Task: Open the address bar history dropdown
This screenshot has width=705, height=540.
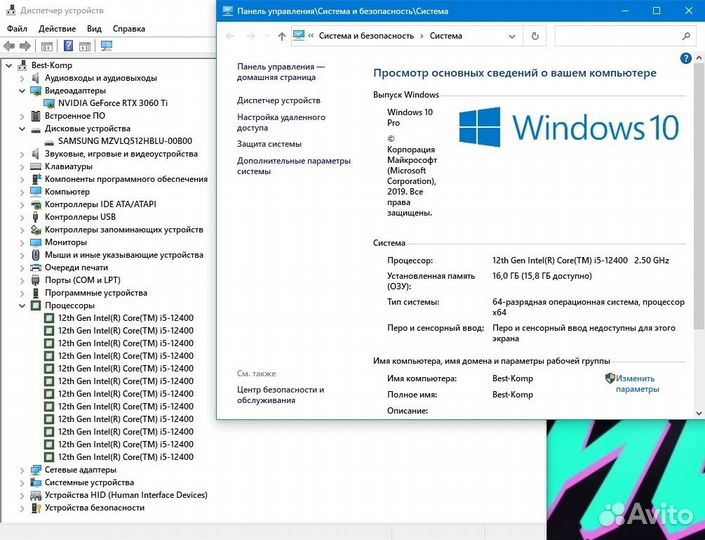Action: pyautogui.click(x=512, y=36)
